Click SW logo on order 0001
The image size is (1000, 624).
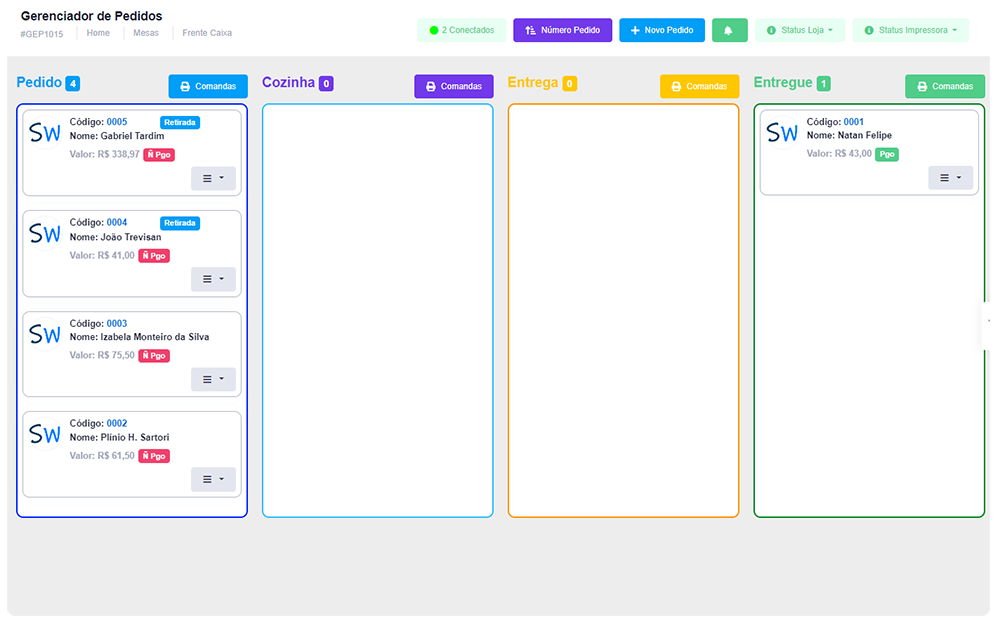782,133
